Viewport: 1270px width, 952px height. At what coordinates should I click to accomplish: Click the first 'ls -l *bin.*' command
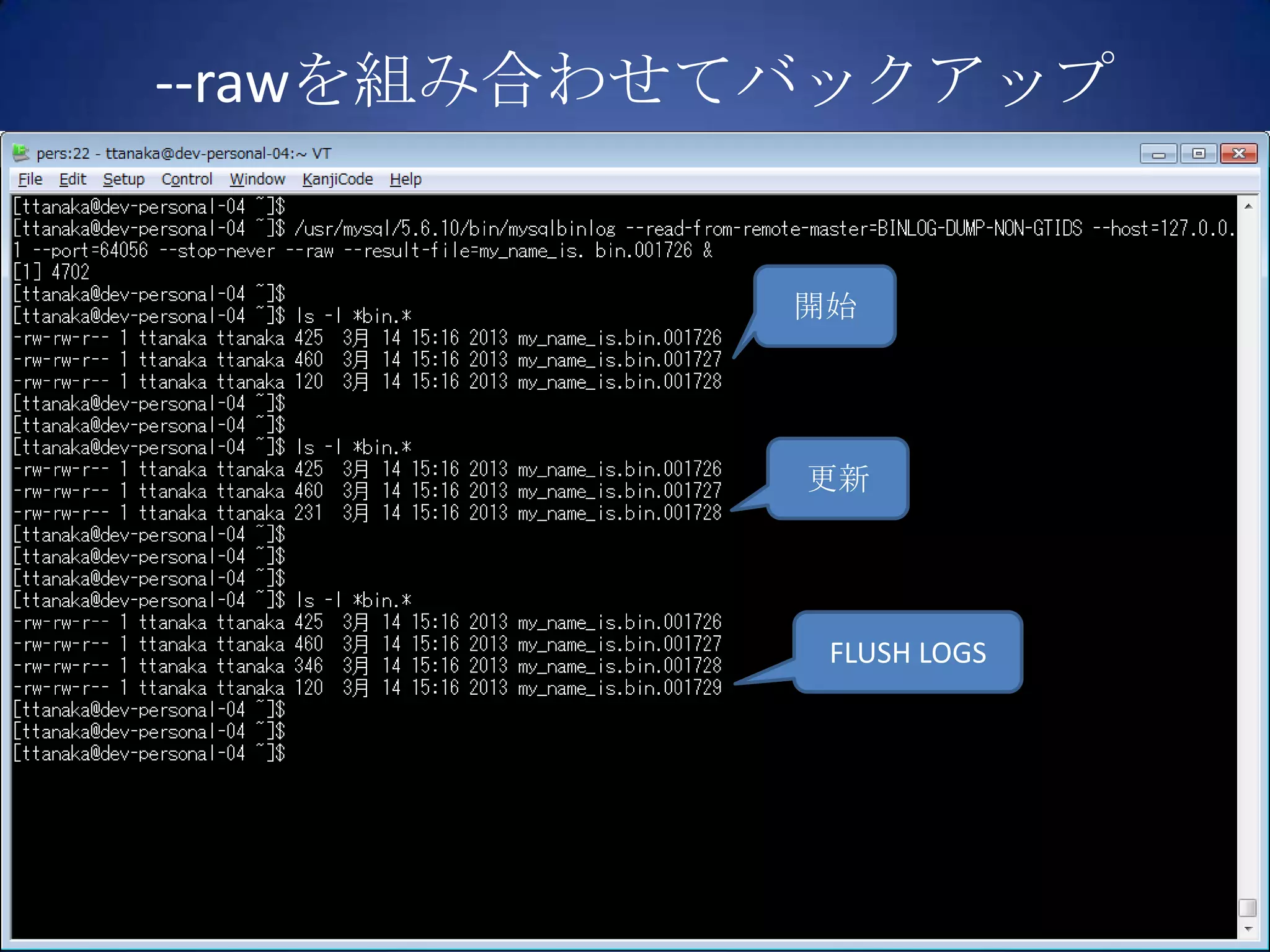coord(354,316)
